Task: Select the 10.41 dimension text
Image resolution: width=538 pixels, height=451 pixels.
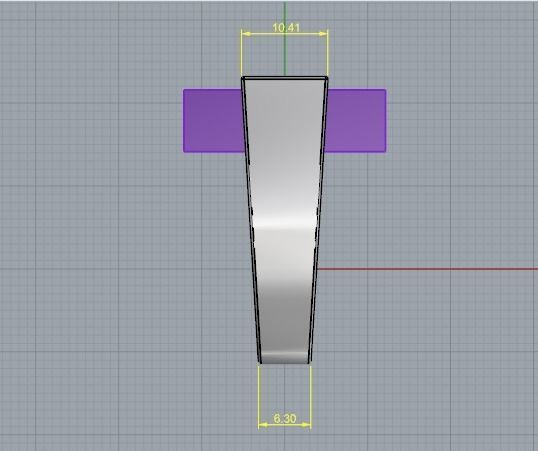Action: (286, 27)
